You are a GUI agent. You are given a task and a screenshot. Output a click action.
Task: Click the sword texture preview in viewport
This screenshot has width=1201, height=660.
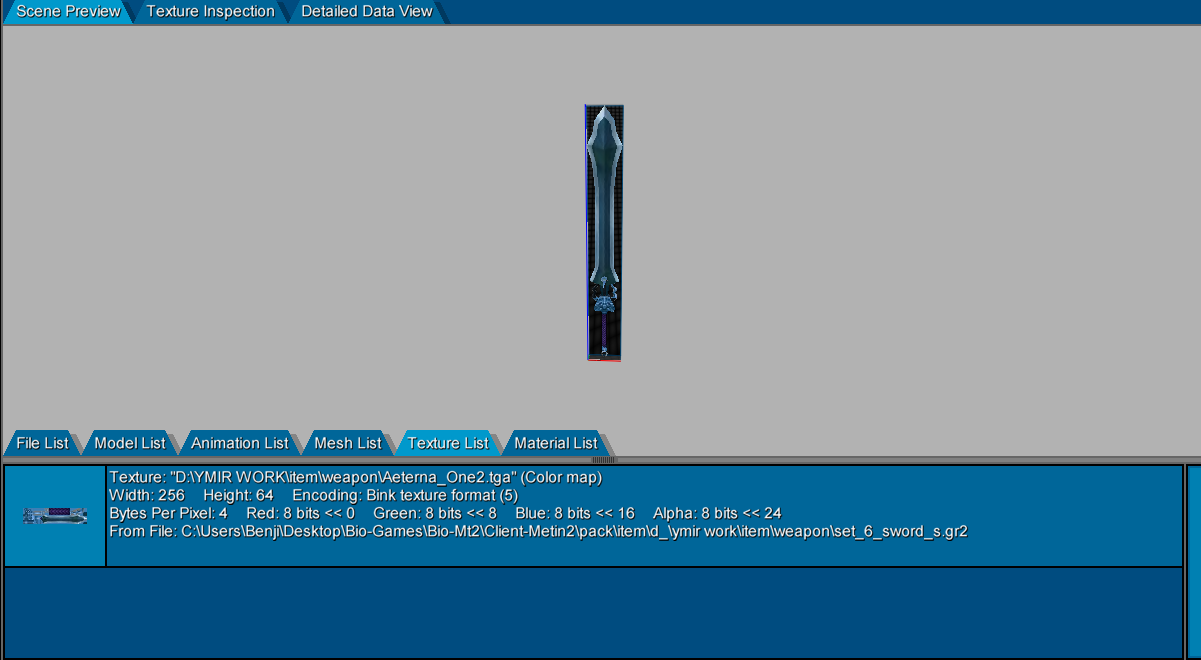click(604, 232)
